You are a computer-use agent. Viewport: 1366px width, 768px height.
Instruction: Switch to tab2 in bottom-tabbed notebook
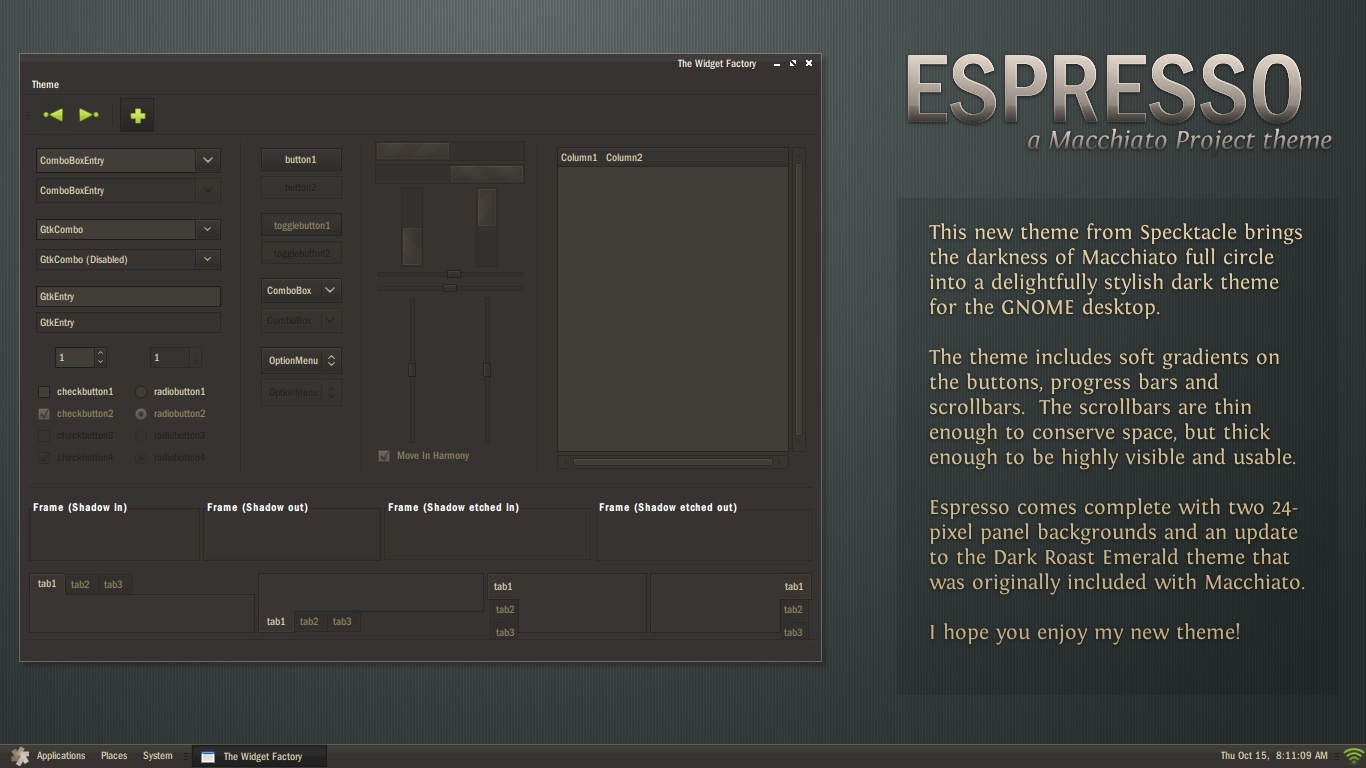309,622
